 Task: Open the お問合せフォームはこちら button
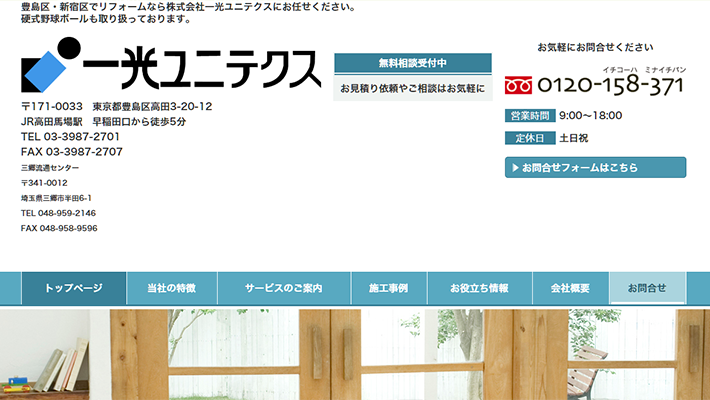[x=595, y=168]
